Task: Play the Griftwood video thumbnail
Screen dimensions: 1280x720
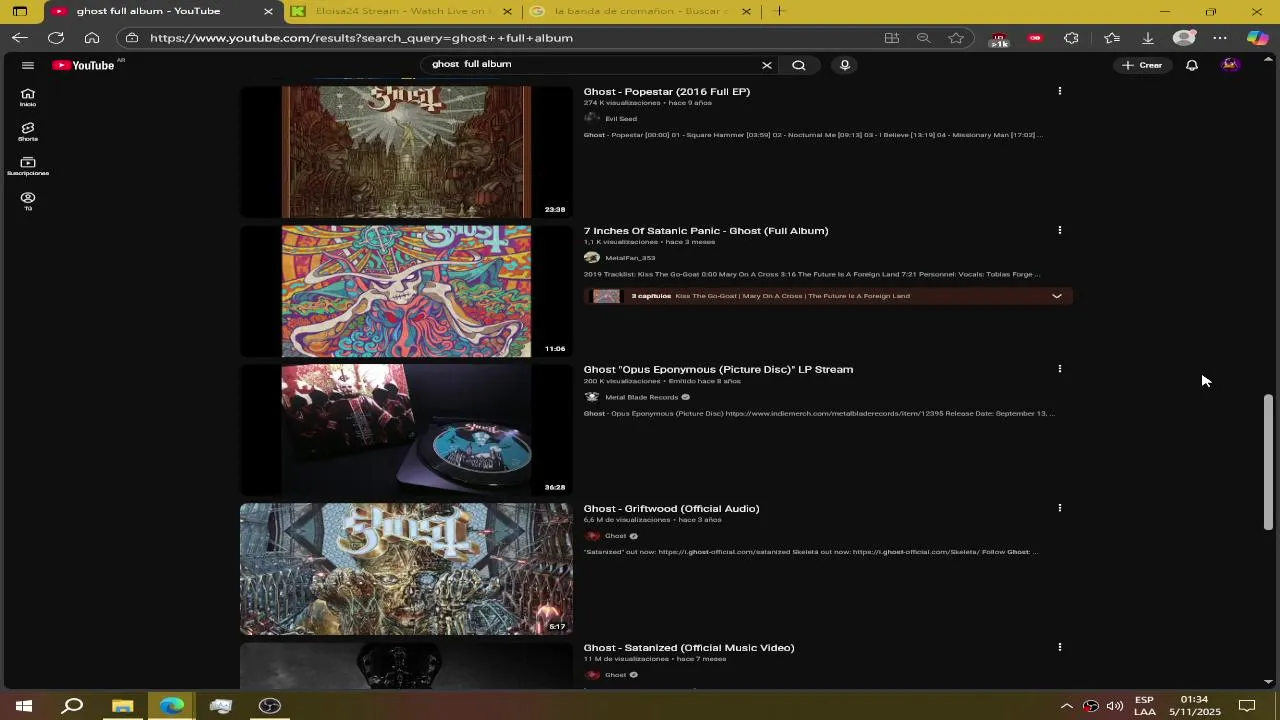Action: [x=406, y=569]
